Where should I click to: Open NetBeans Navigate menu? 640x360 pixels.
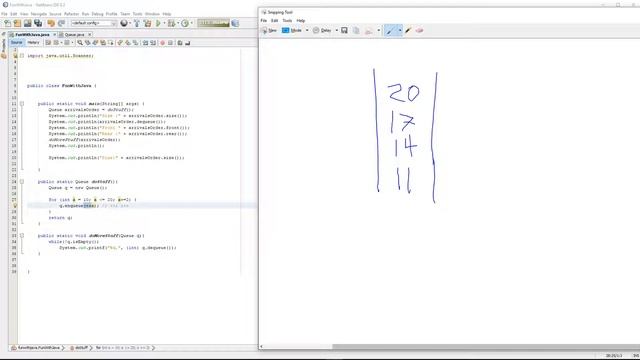click(x=39, y=14)
